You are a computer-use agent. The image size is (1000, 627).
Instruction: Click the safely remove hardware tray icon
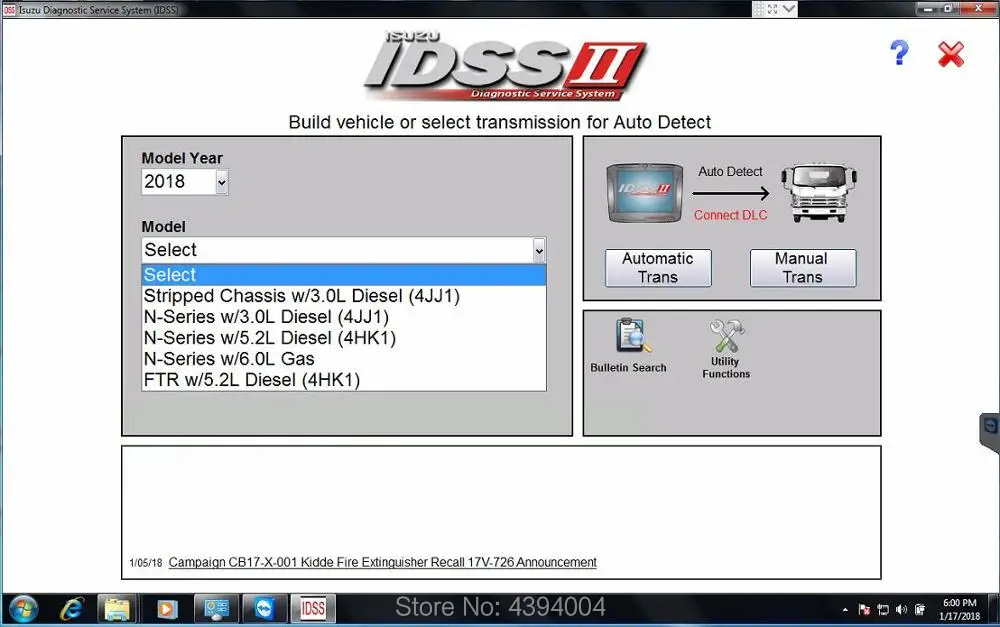point(920,610)
